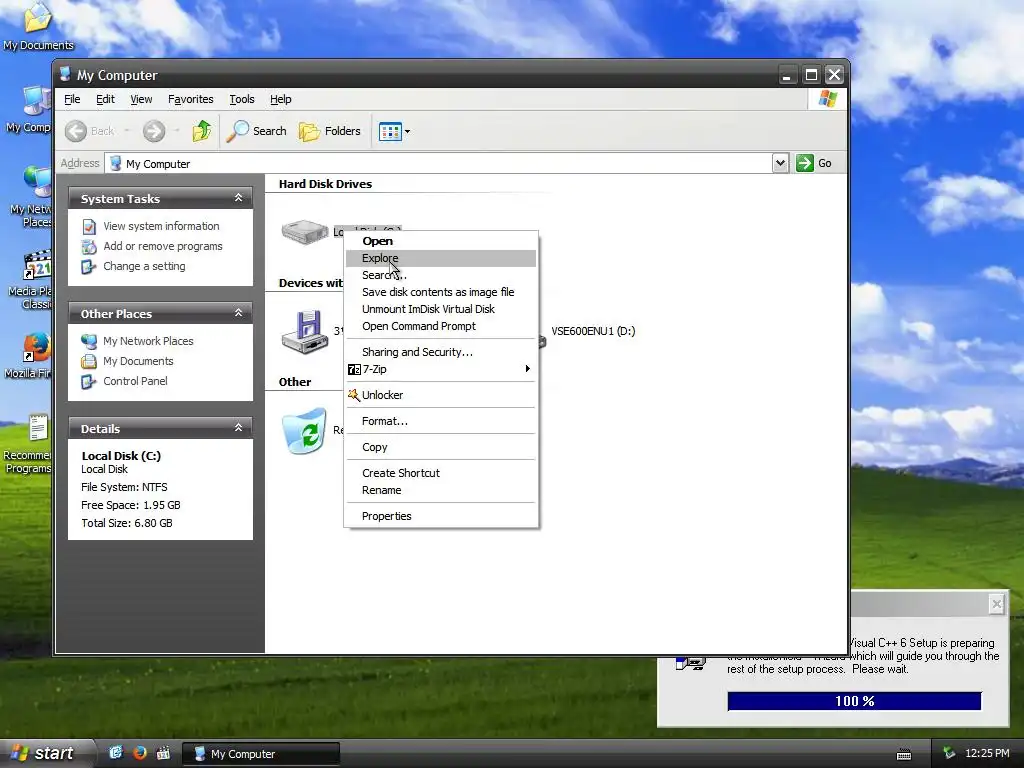Go up one folder level
1024x768 pixels.
pyautogui.click(x=202, y=131)
